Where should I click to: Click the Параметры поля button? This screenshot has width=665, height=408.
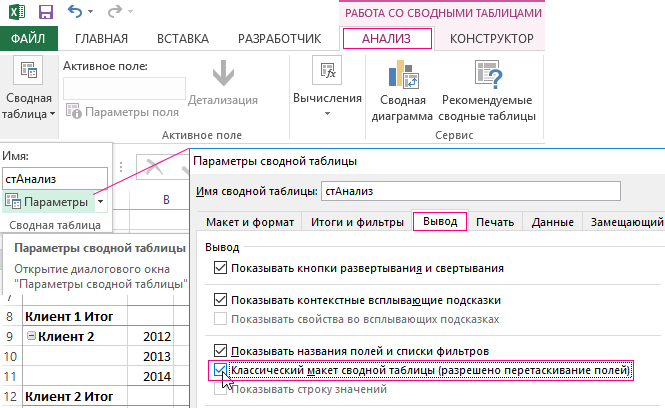click(123, 112)
